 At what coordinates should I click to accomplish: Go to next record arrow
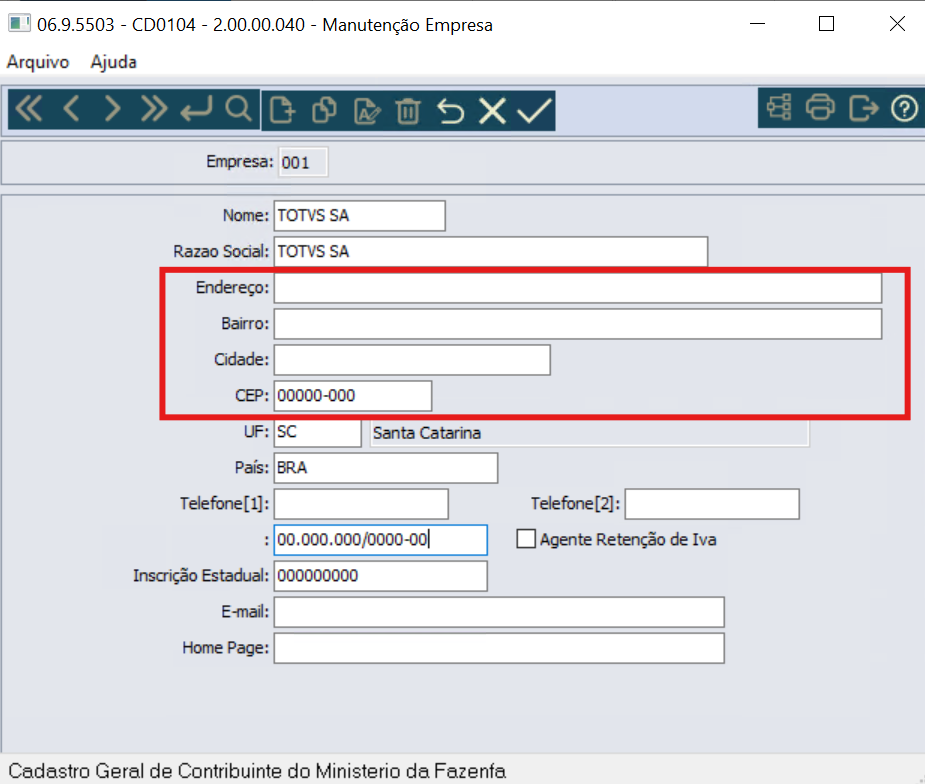[112, 110]
